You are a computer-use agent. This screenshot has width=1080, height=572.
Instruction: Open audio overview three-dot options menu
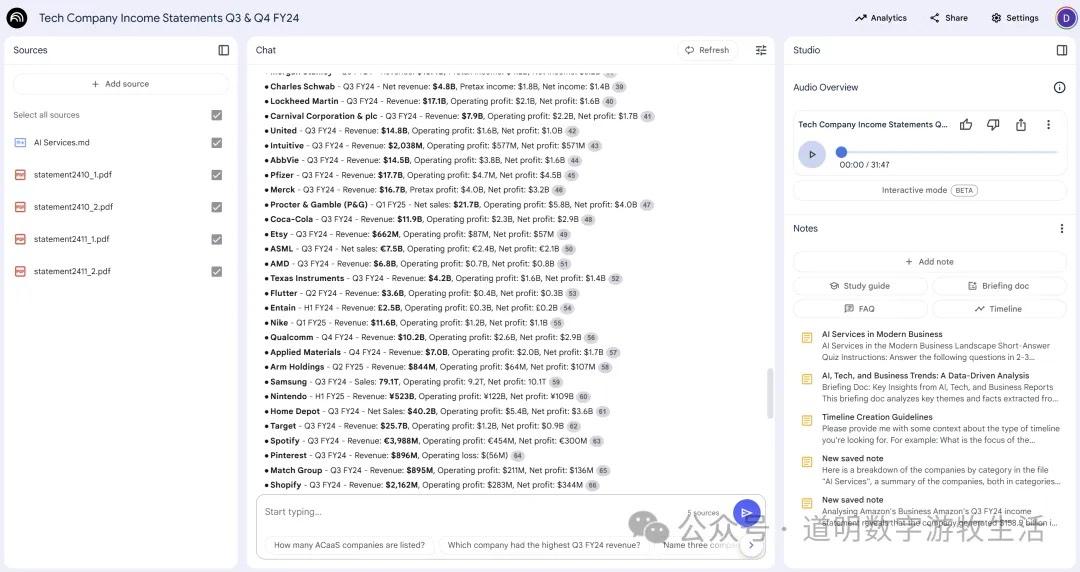tap(1048, 125)
